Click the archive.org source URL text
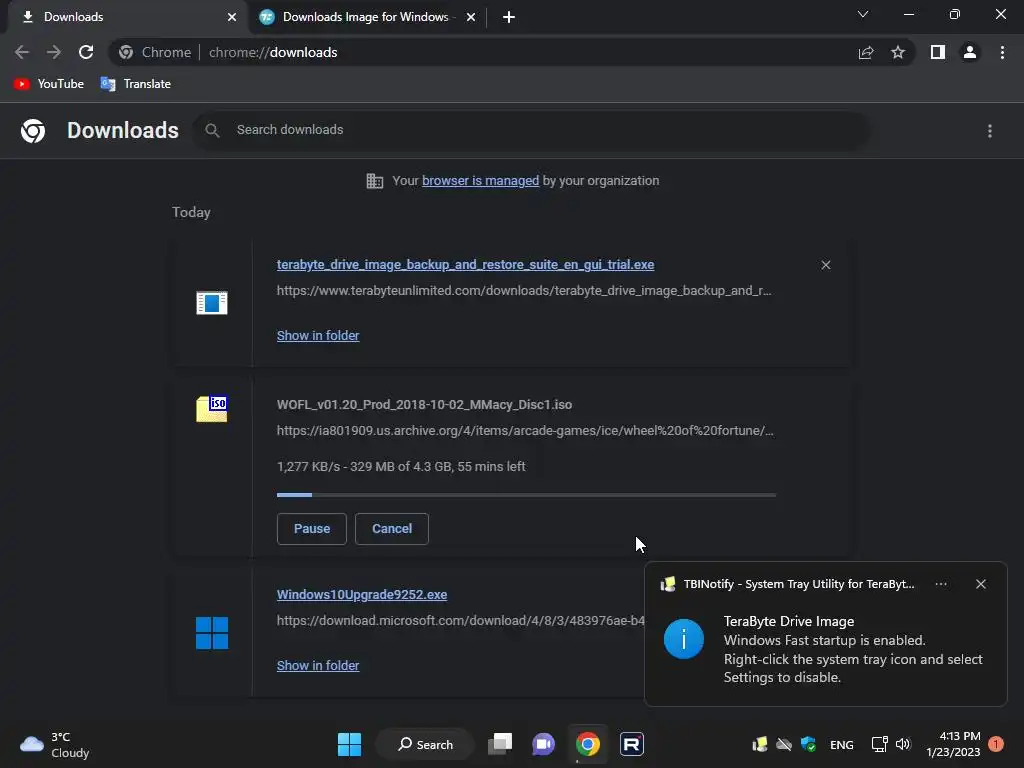 pos(525,431)
